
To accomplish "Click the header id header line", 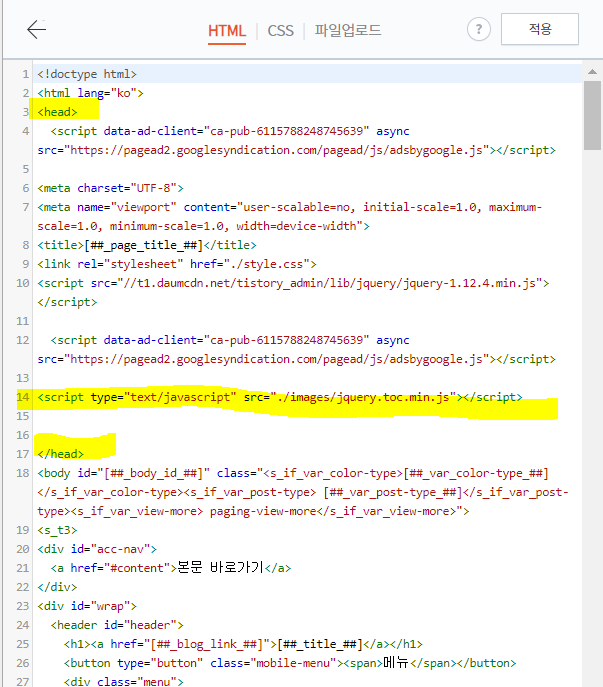I will 117,625.
